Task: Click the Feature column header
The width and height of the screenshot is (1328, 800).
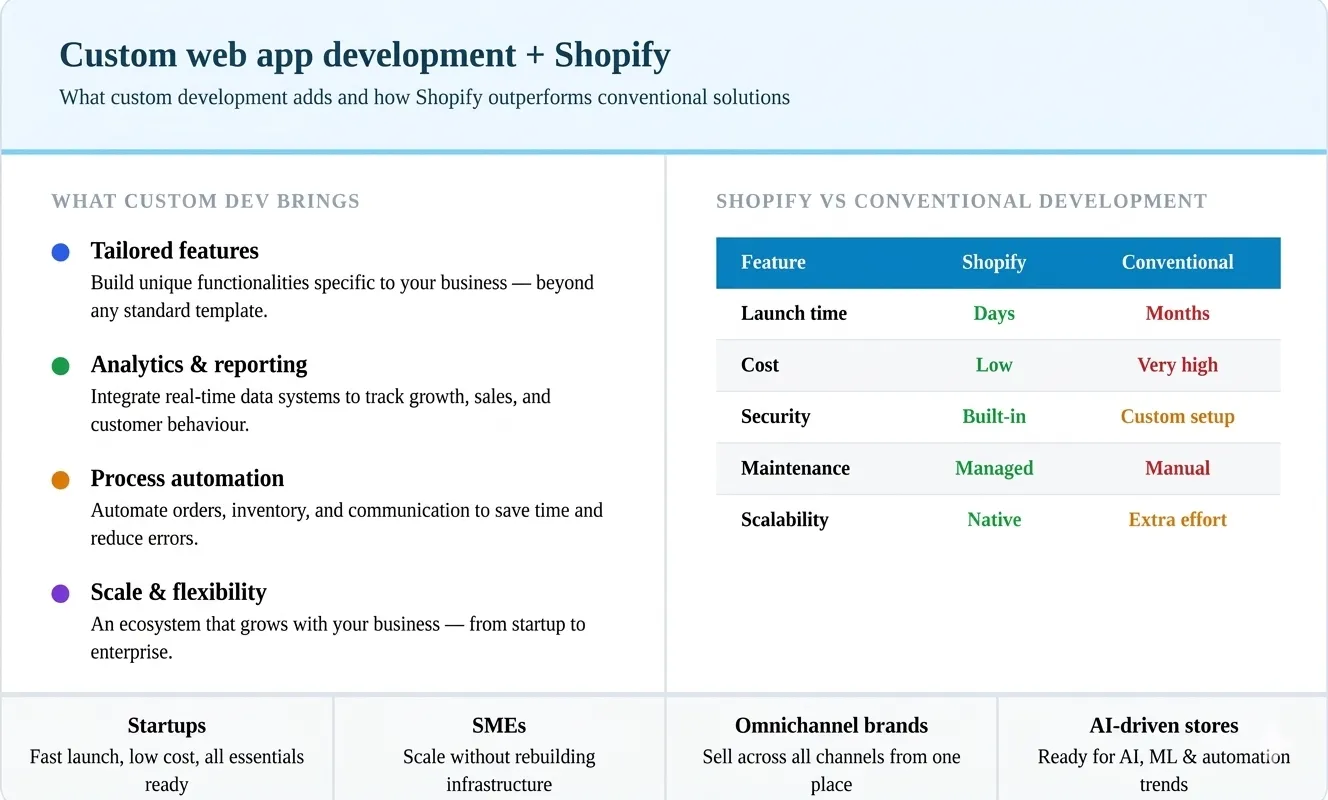Action: pos(773,263)
